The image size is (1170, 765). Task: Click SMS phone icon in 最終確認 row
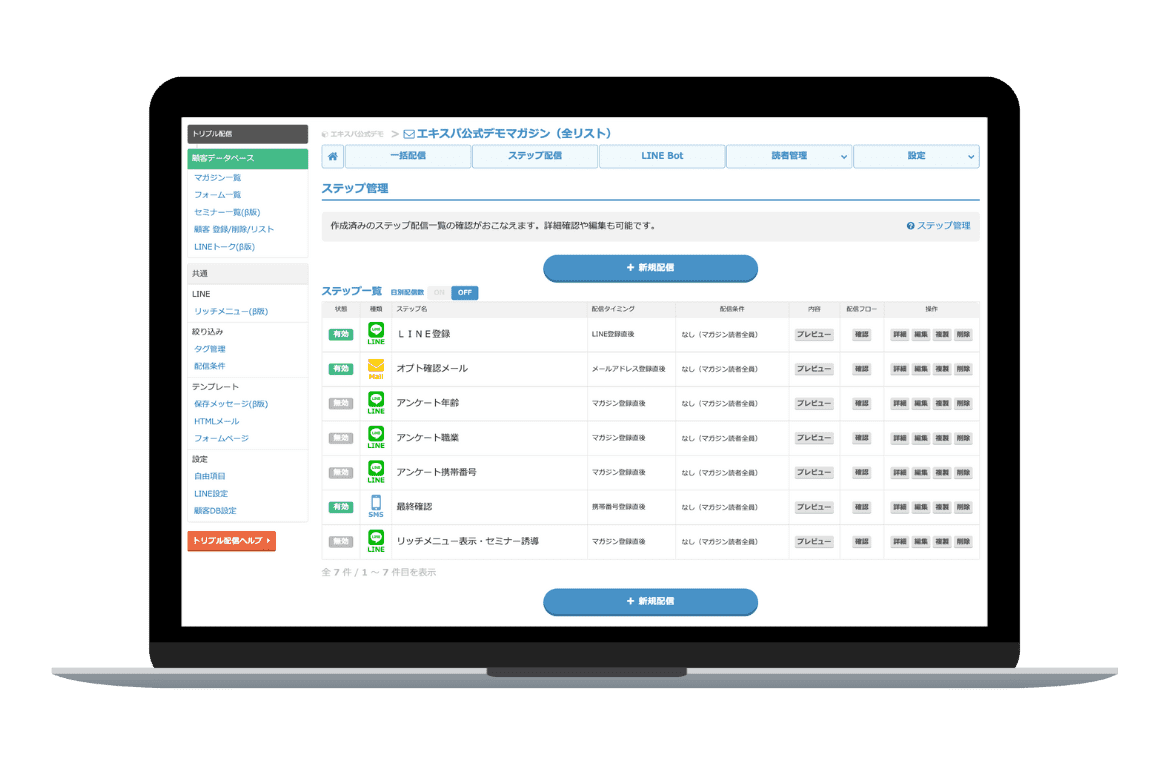coord(376,506)
